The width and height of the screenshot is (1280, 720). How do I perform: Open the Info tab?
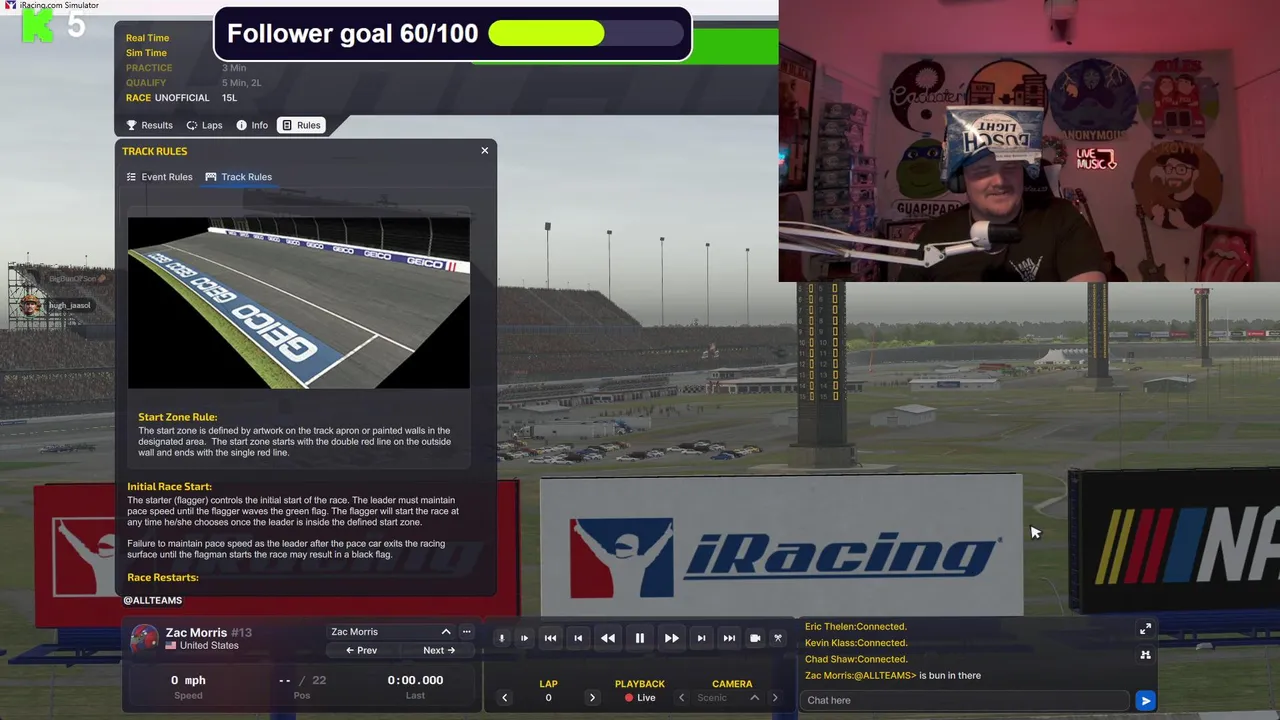[x=252, y=125]
